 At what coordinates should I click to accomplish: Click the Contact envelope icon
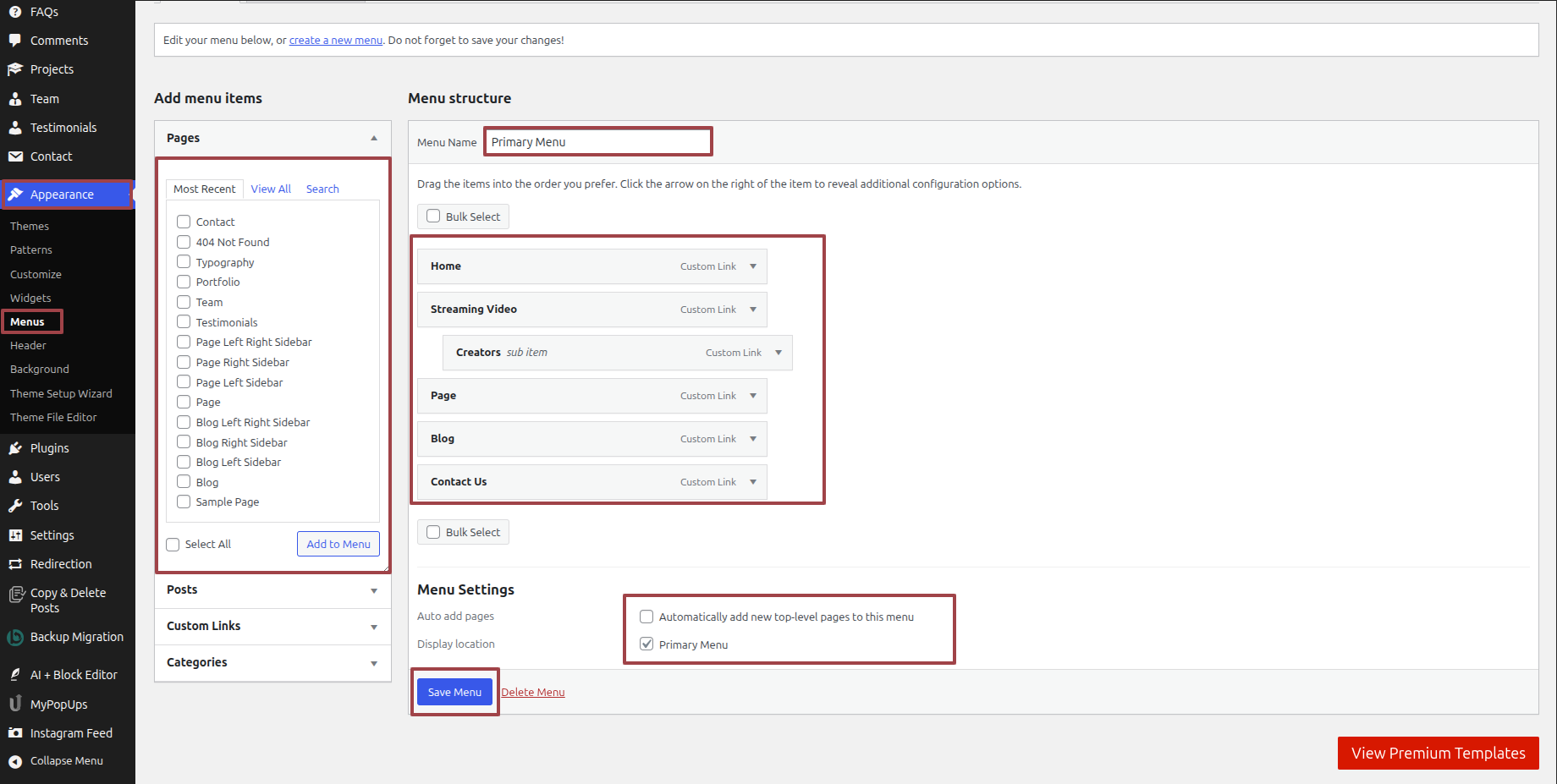[15, 156]
